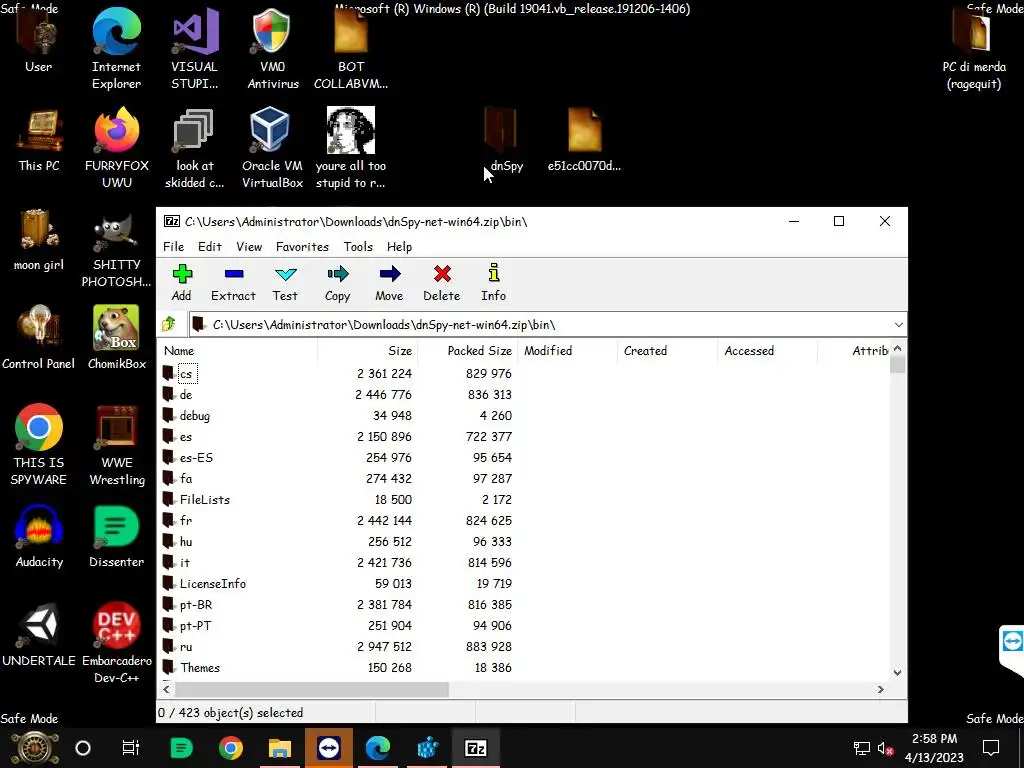1024x768 pixels.
Task: Select the PC di merda folder
Action: coord(974,50)
